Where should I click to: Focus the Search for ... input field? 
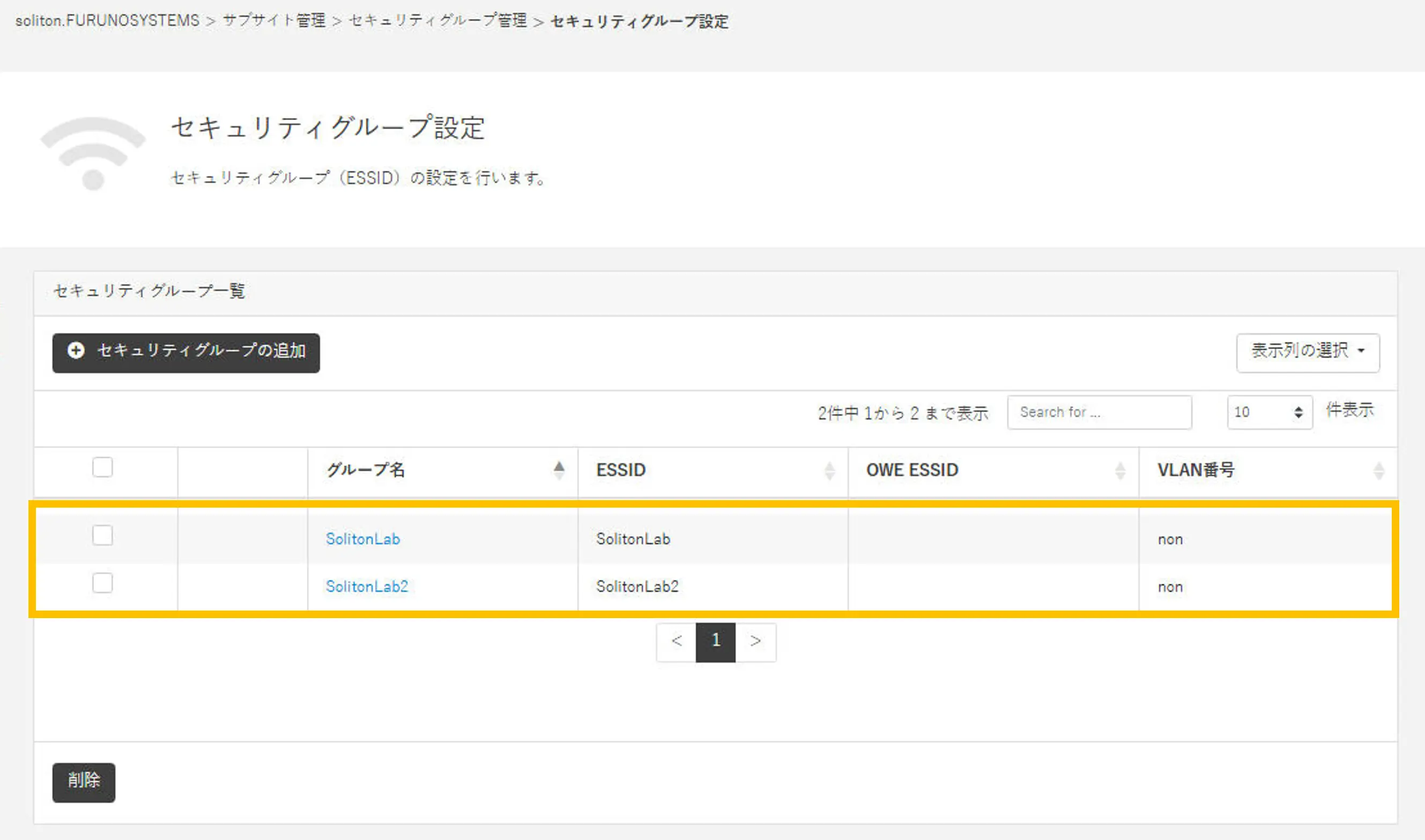click(x=1099, y=412)
